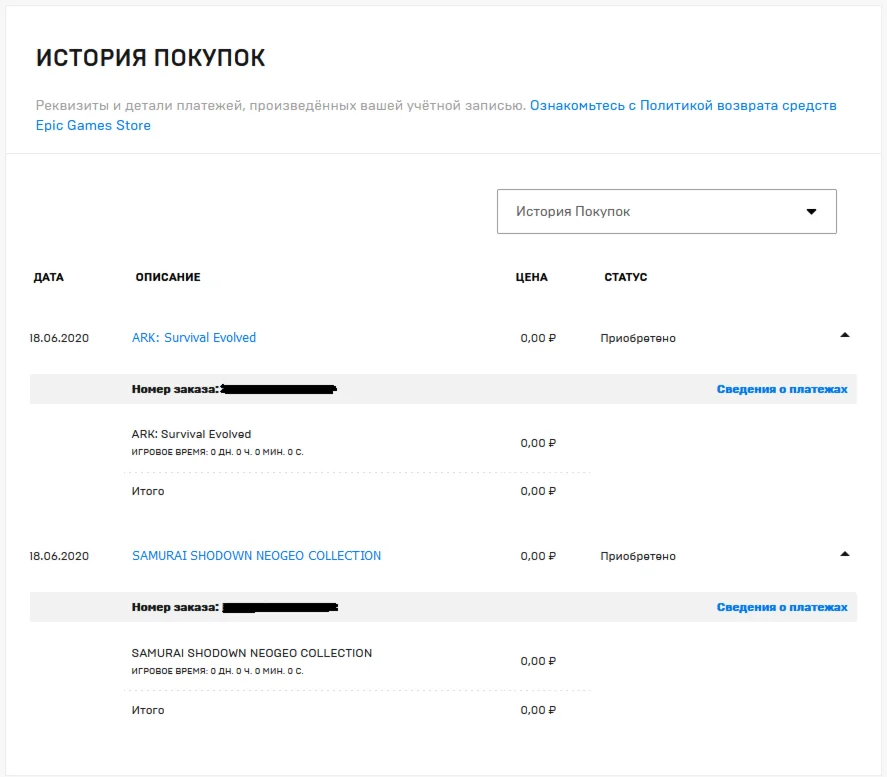Click the ОПИСАНИЕ column header
Viewport: 887px width, 777px height.
point(168,277)
